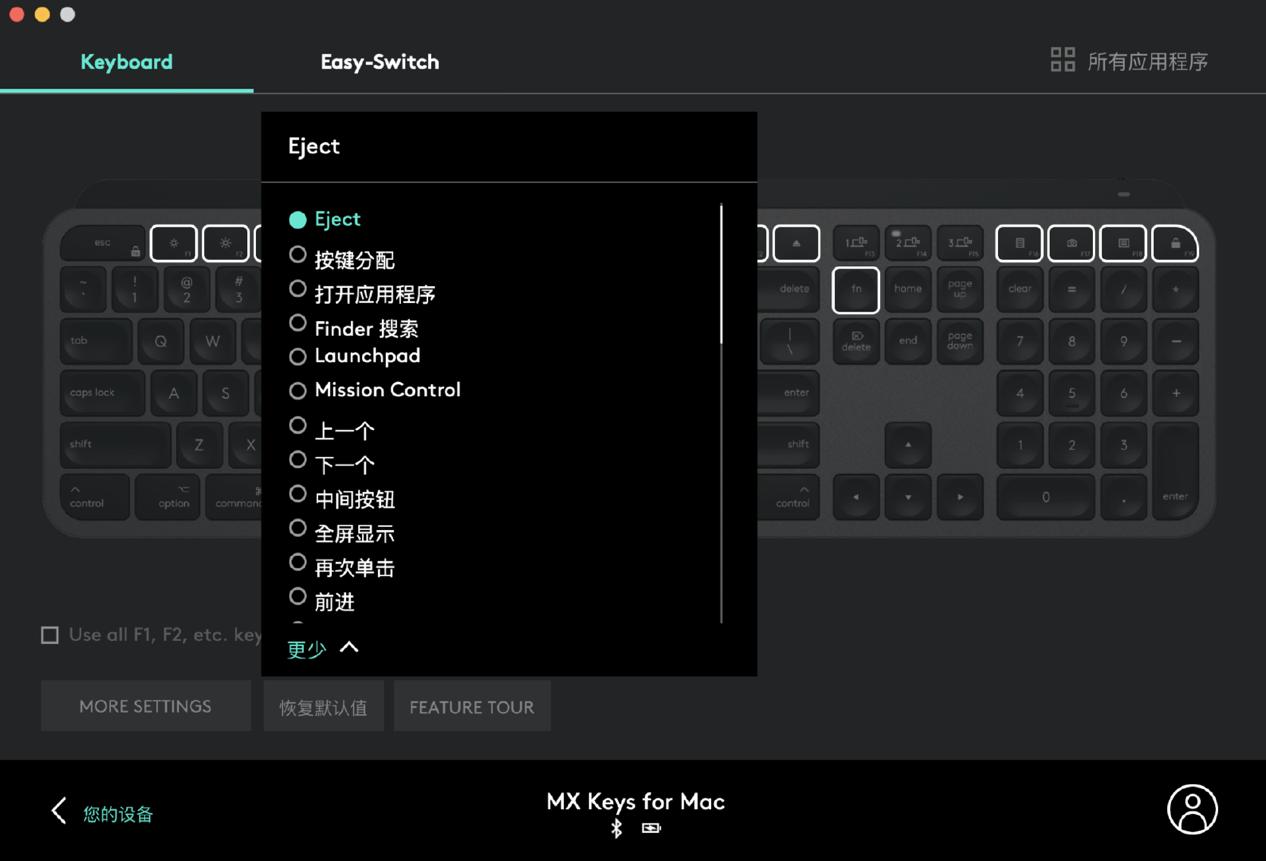
Task: Click the right arrow key
Action: click(960, 496)
